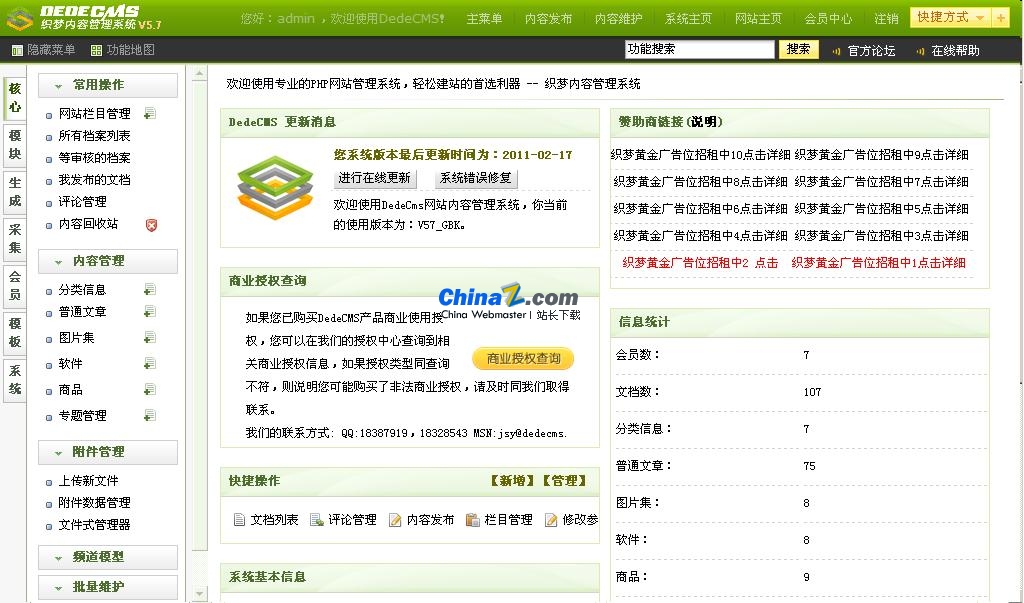
Task: Click inside the 功能搜索 search field
Action: pos(700,49)
